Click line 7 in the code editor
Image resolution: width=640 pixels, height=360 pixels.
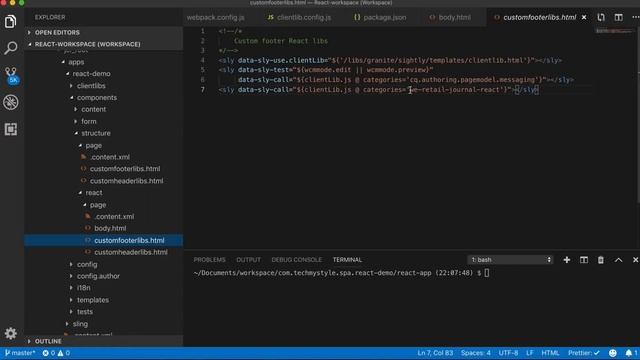(x=378, y=90)
